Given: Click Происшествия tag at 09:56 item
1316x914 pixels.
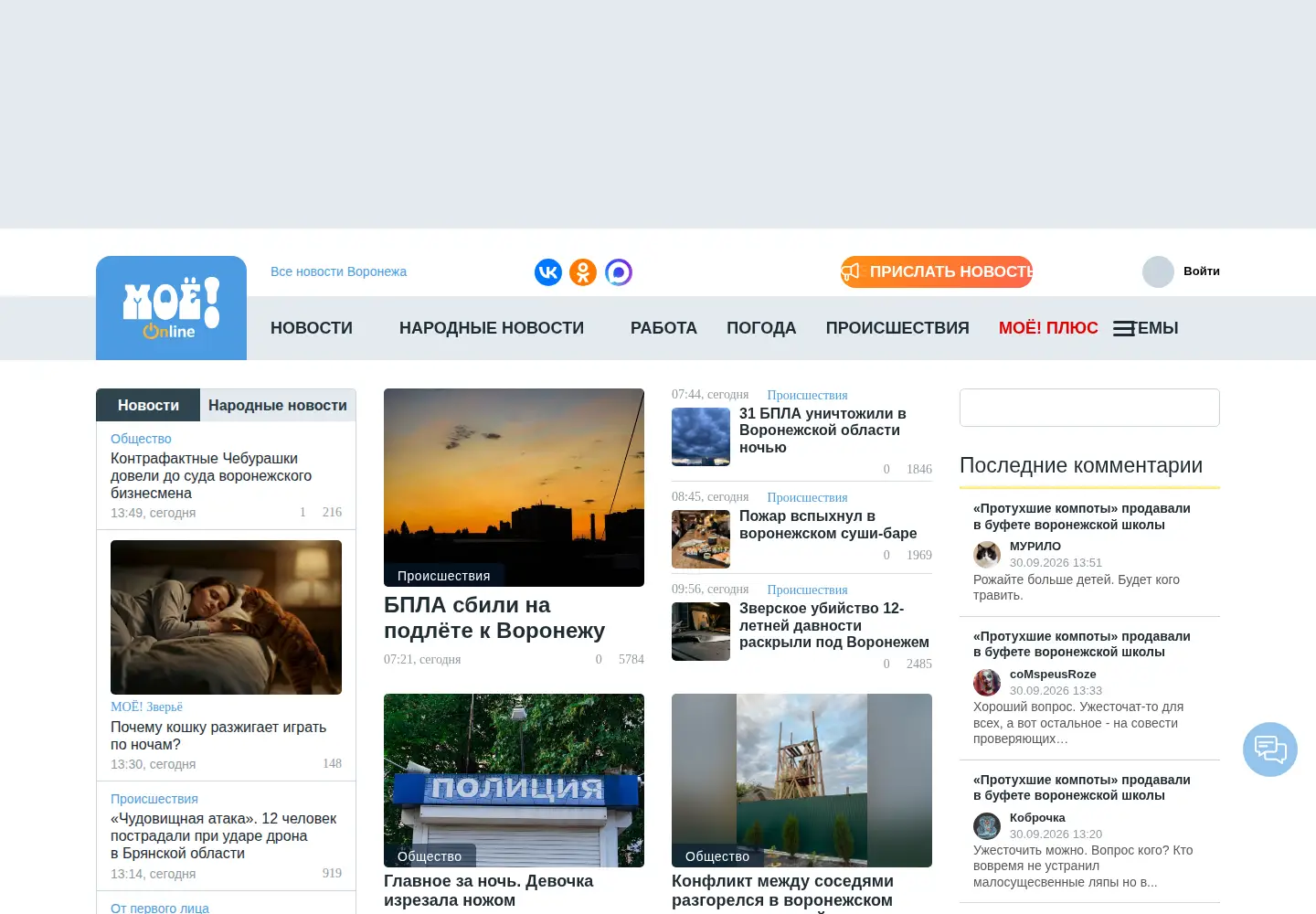Looking at the screenshot, I should coord(807,590).
